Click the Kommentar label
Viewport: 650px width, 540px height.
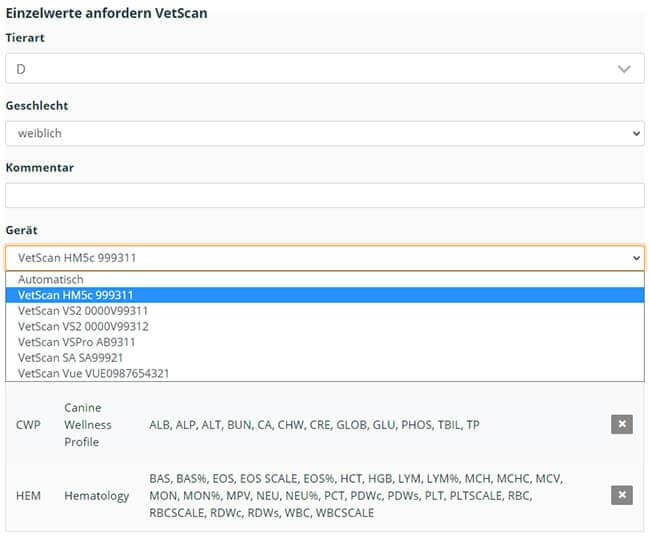39,168
